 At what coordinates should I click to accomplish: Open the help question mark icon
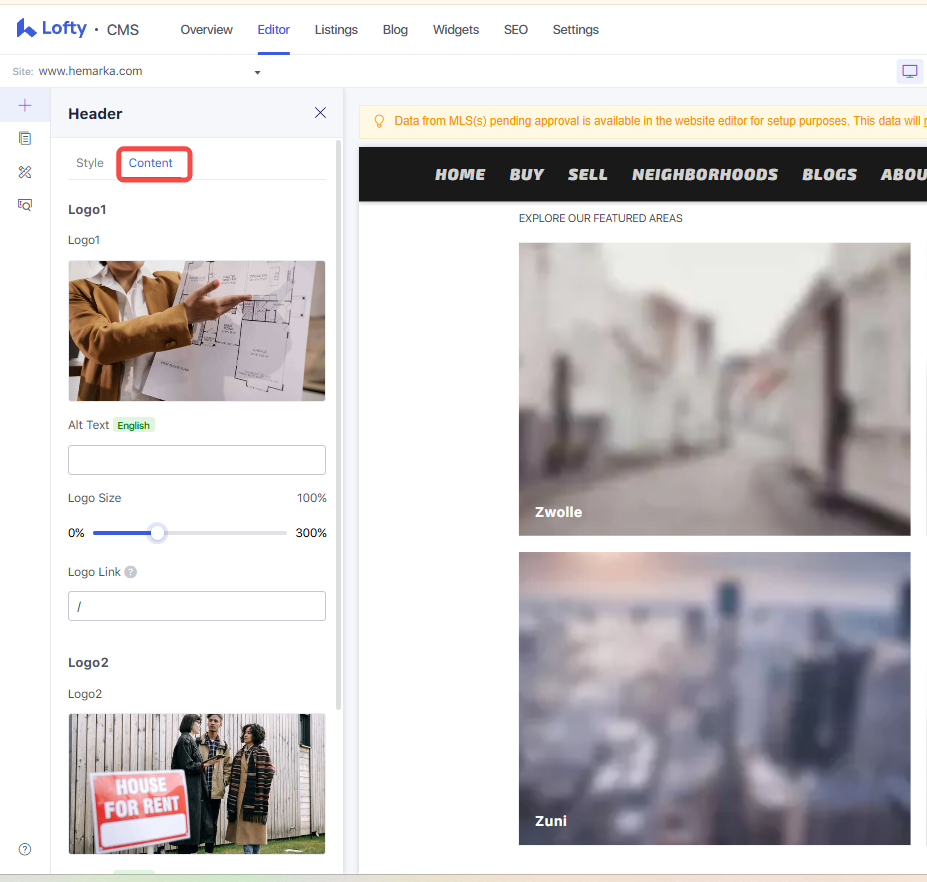25,849
